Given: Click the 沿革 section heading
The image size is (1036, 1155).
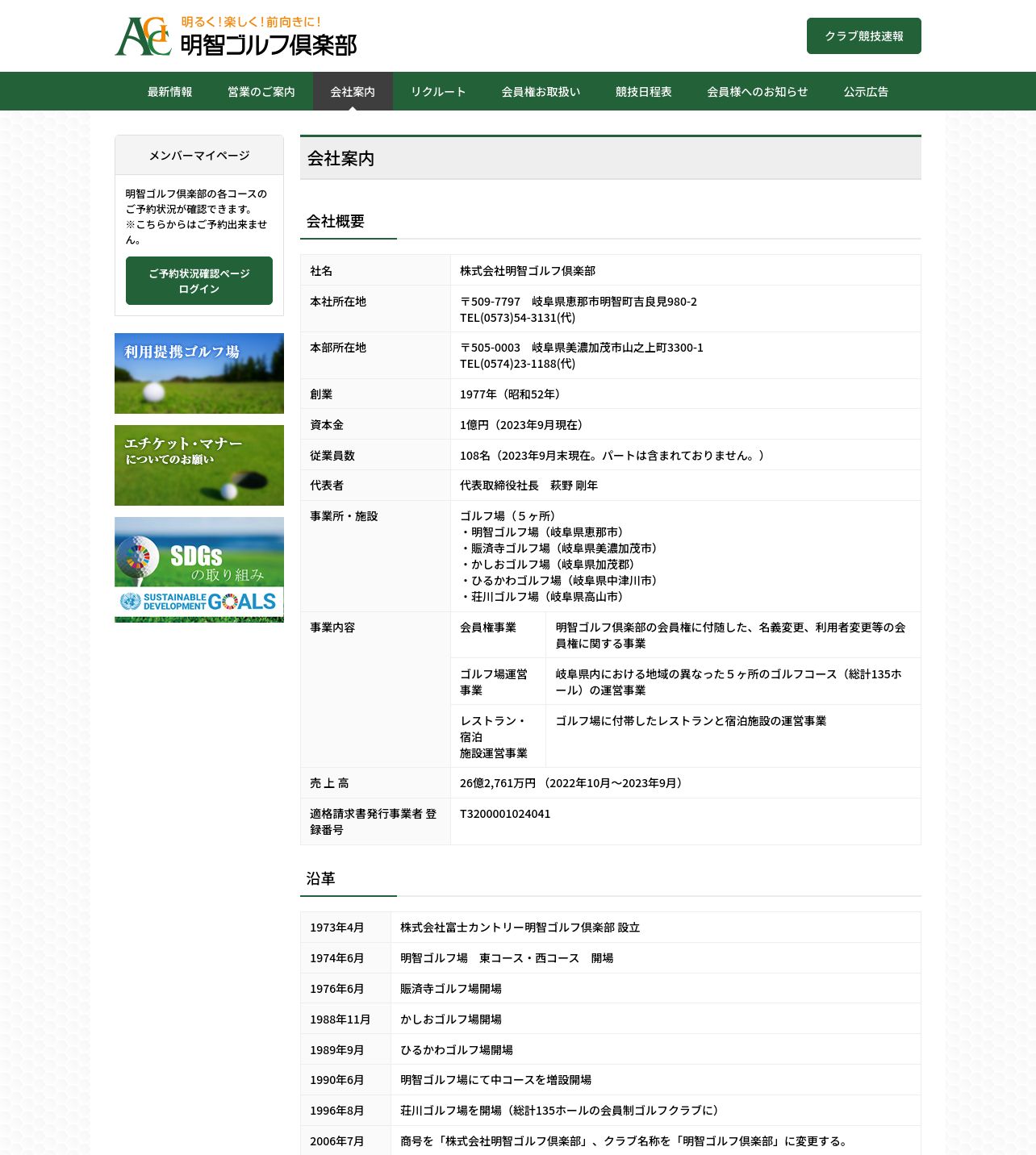Looking at the screenshot, I should 321,878.
